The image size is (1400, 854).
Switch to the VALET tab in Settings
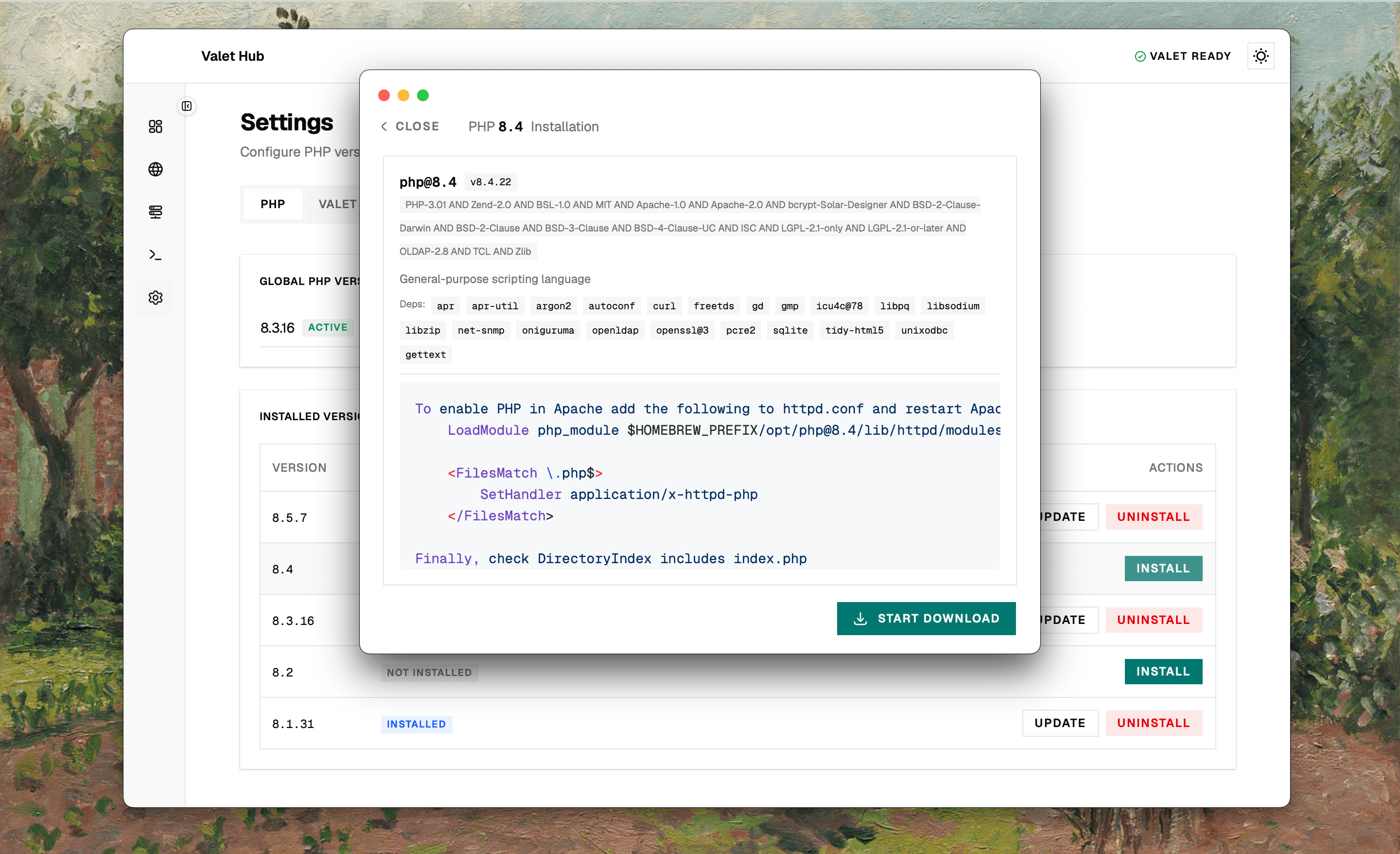337,204
